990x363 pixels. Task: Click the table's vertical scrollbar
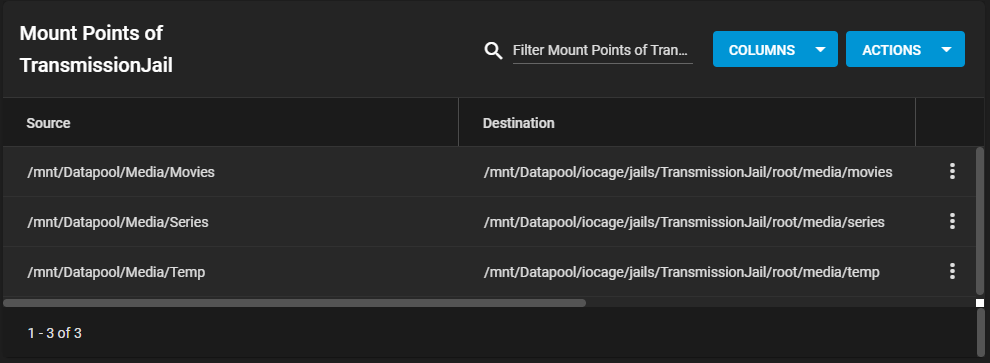pos(979,220)
